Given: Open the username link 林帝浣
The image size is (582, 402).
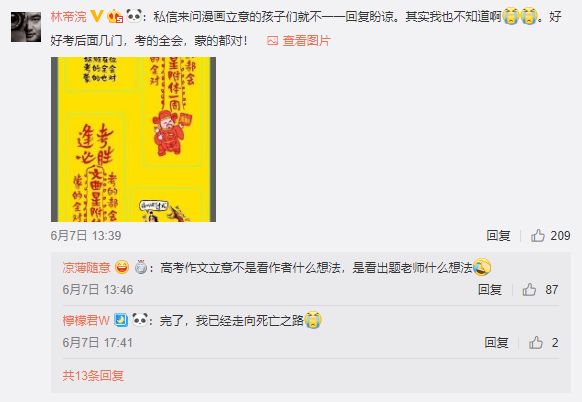Looking at the screenshot, I should [69, 17].
